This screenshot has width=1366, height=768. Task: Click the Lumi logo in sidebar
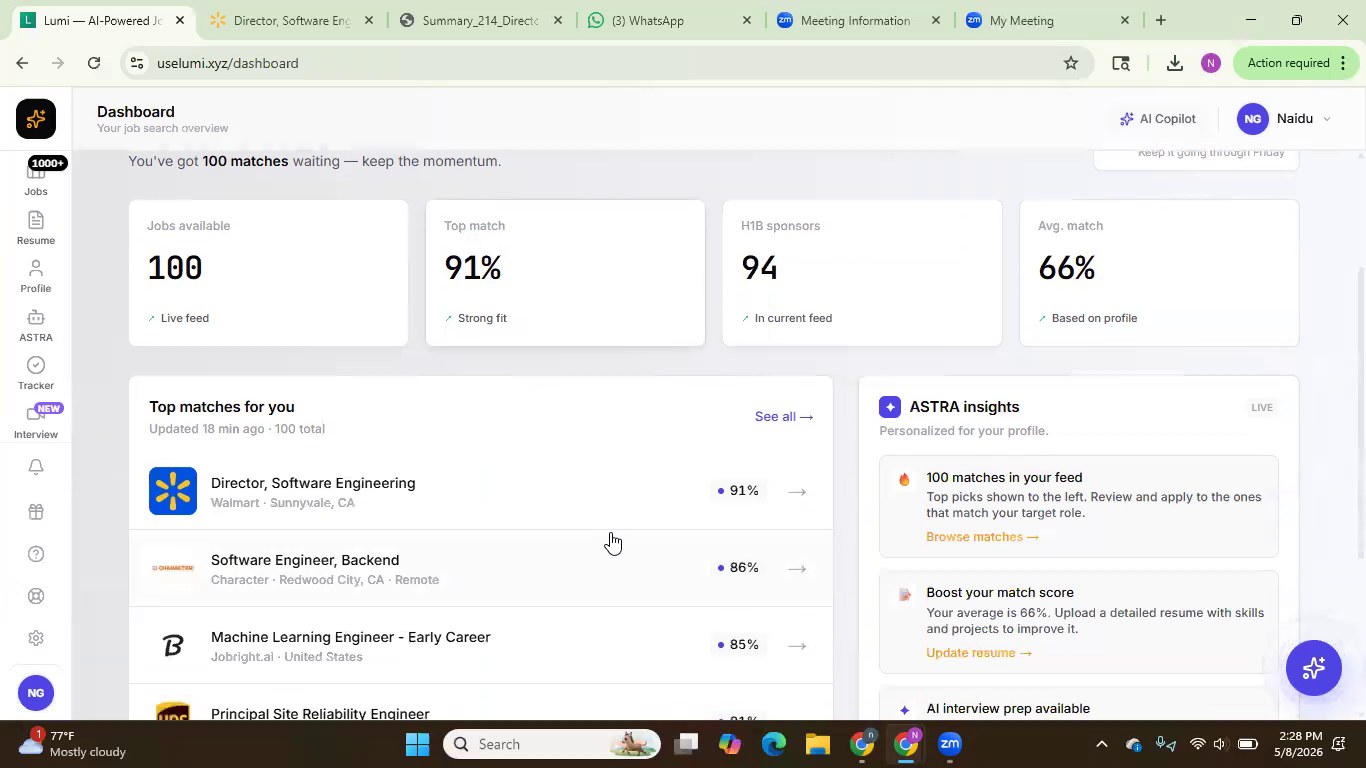(x=36, y=119)
